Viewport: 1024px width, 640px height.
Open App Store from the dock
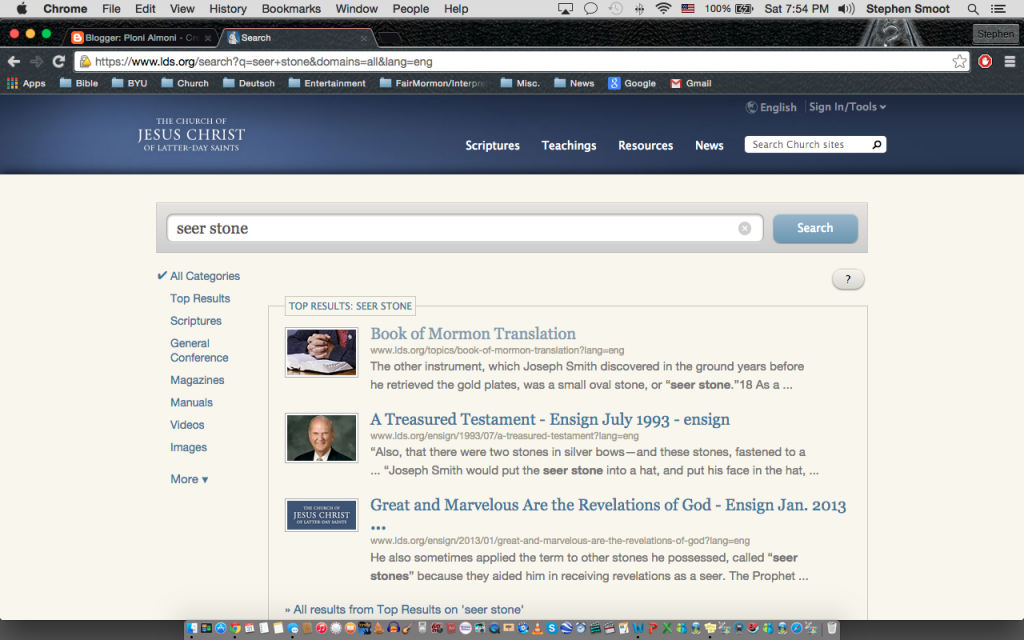point(221,628)
